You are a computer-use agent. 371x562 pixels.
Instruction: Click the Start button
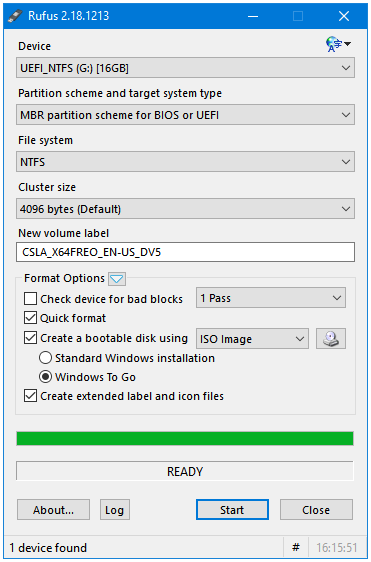coord(232,510)
